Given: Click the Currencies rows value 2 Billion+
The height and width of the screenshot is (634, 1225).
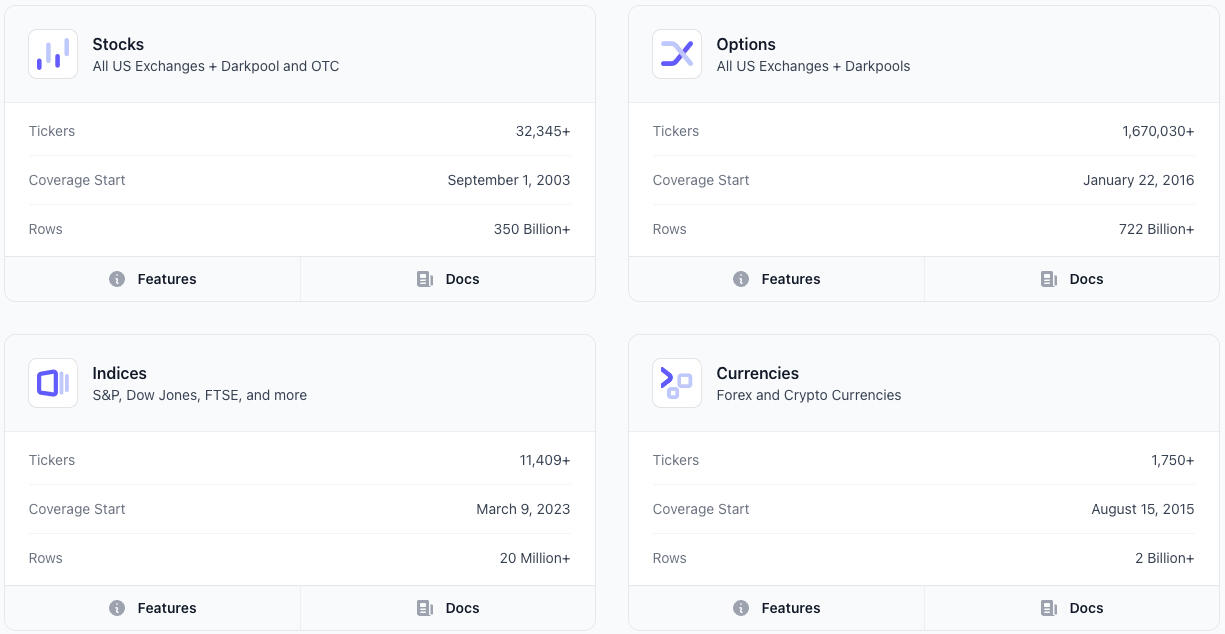Looking at the screenshot, I should pos(1164,558).
